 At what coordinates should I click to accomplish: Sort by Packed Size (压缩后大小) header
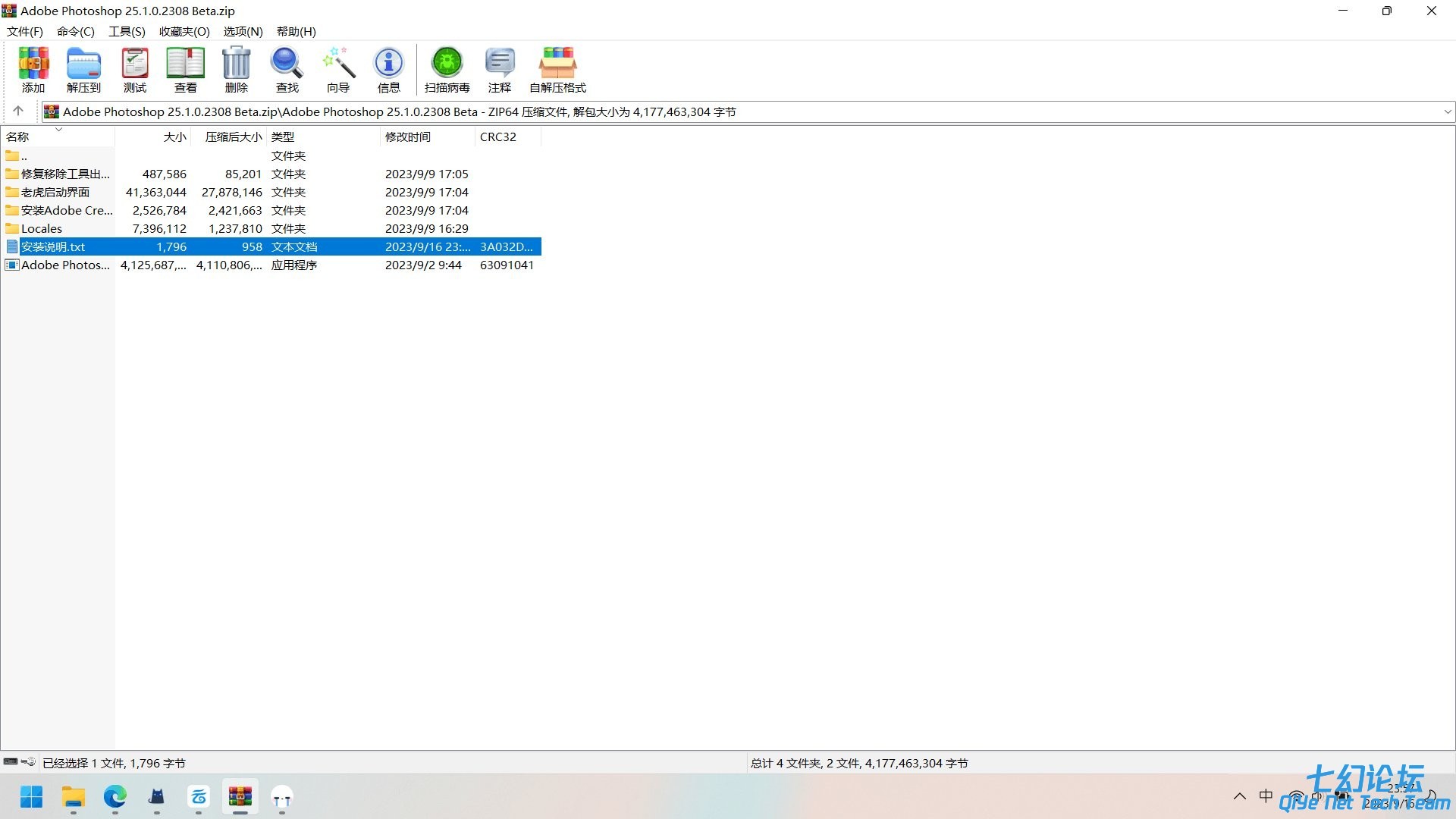(229, 136)
